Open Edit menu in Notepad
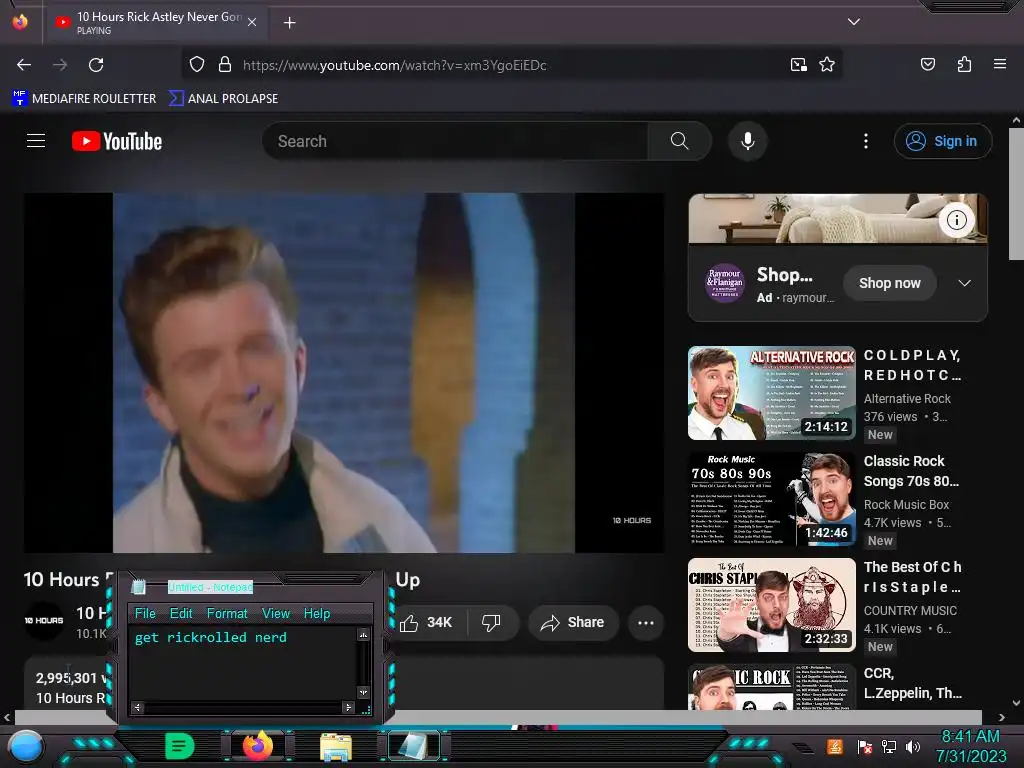 pyautogui.click(x=181, y=613)
